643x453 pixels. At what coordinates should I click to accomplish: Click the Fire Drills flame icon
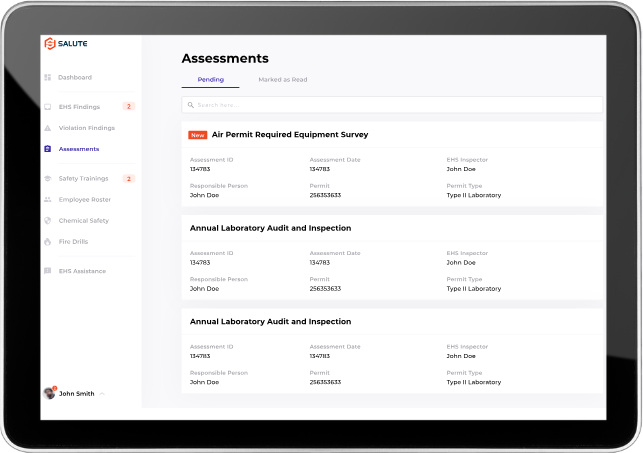[x=48, y=241]
